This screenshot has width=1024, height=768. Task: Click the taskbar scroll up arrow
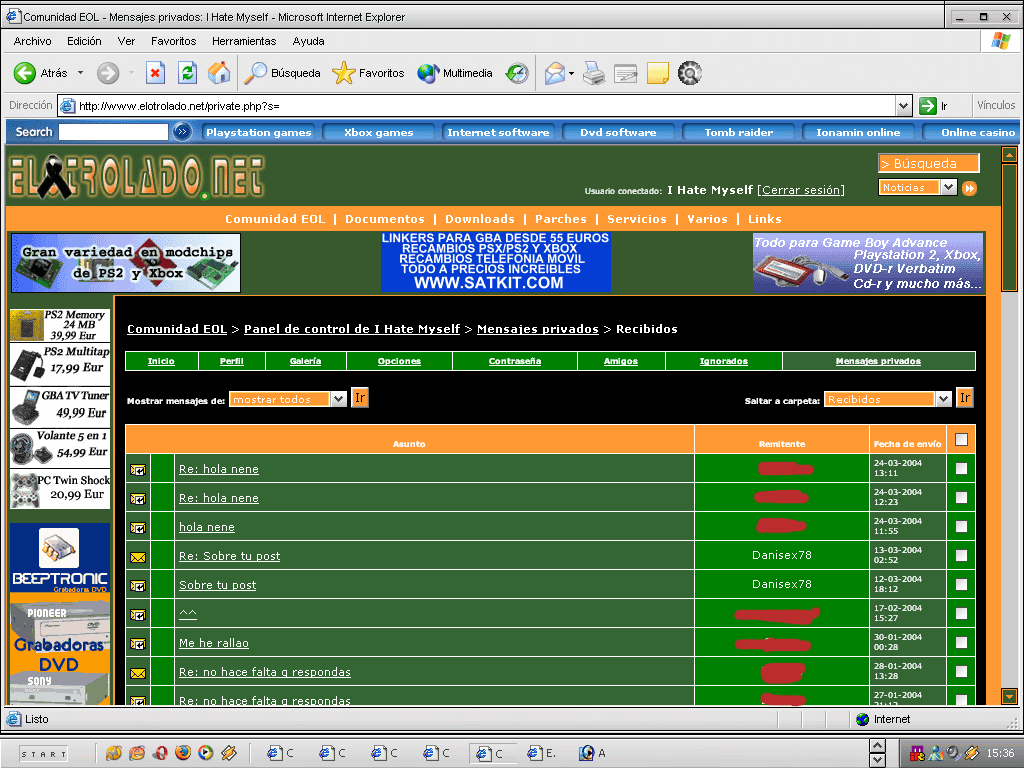(878, 745)
